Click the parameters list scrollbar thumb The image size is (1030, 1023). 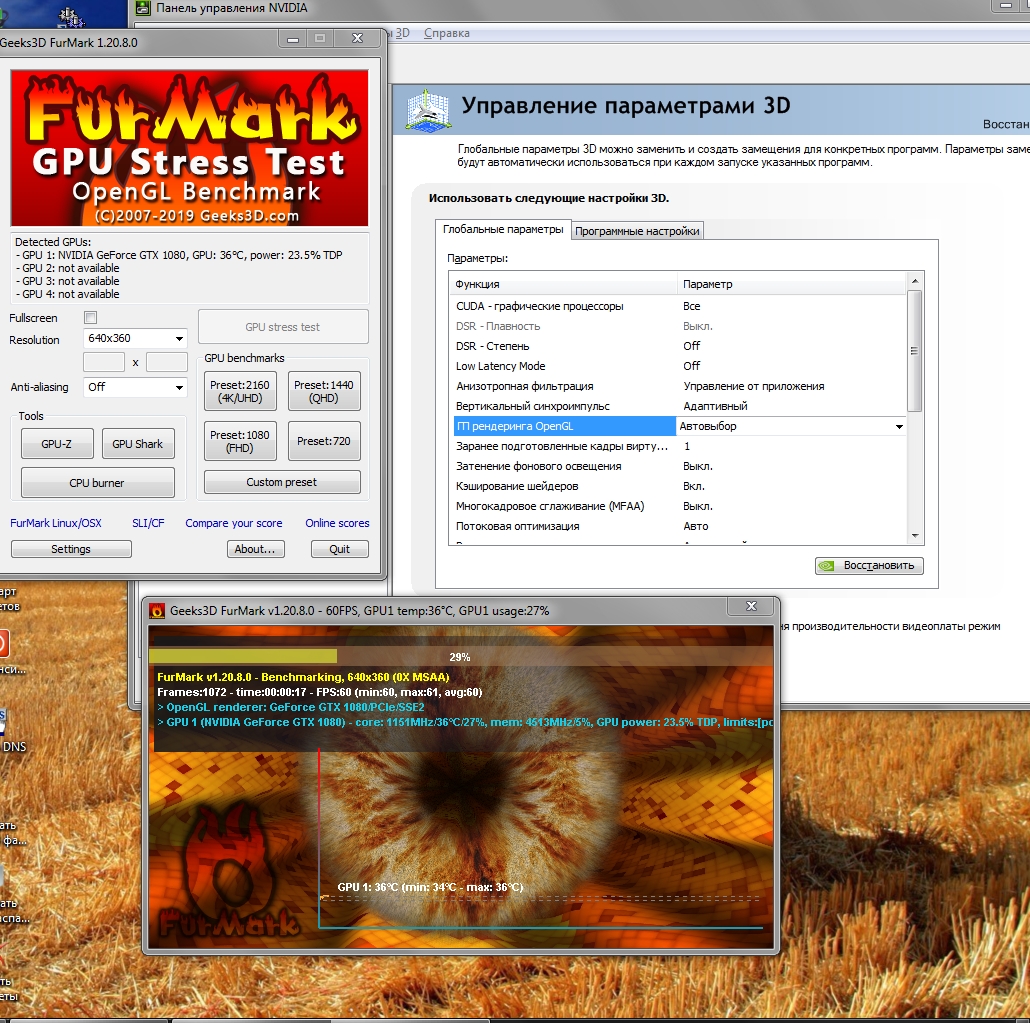(914, 351)
